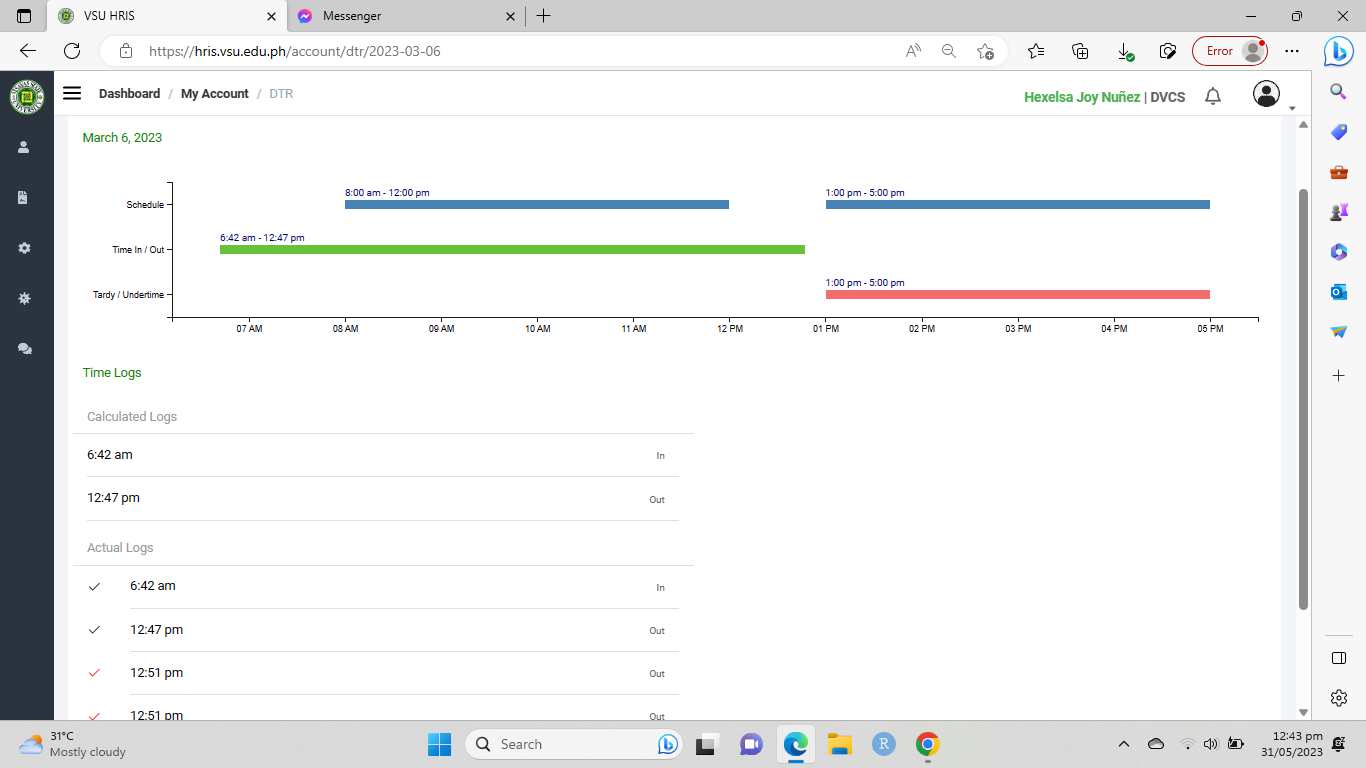Open the hamburger sidebar menu
This screenshot has width=1366, height=768.
(x=72, y=93)
